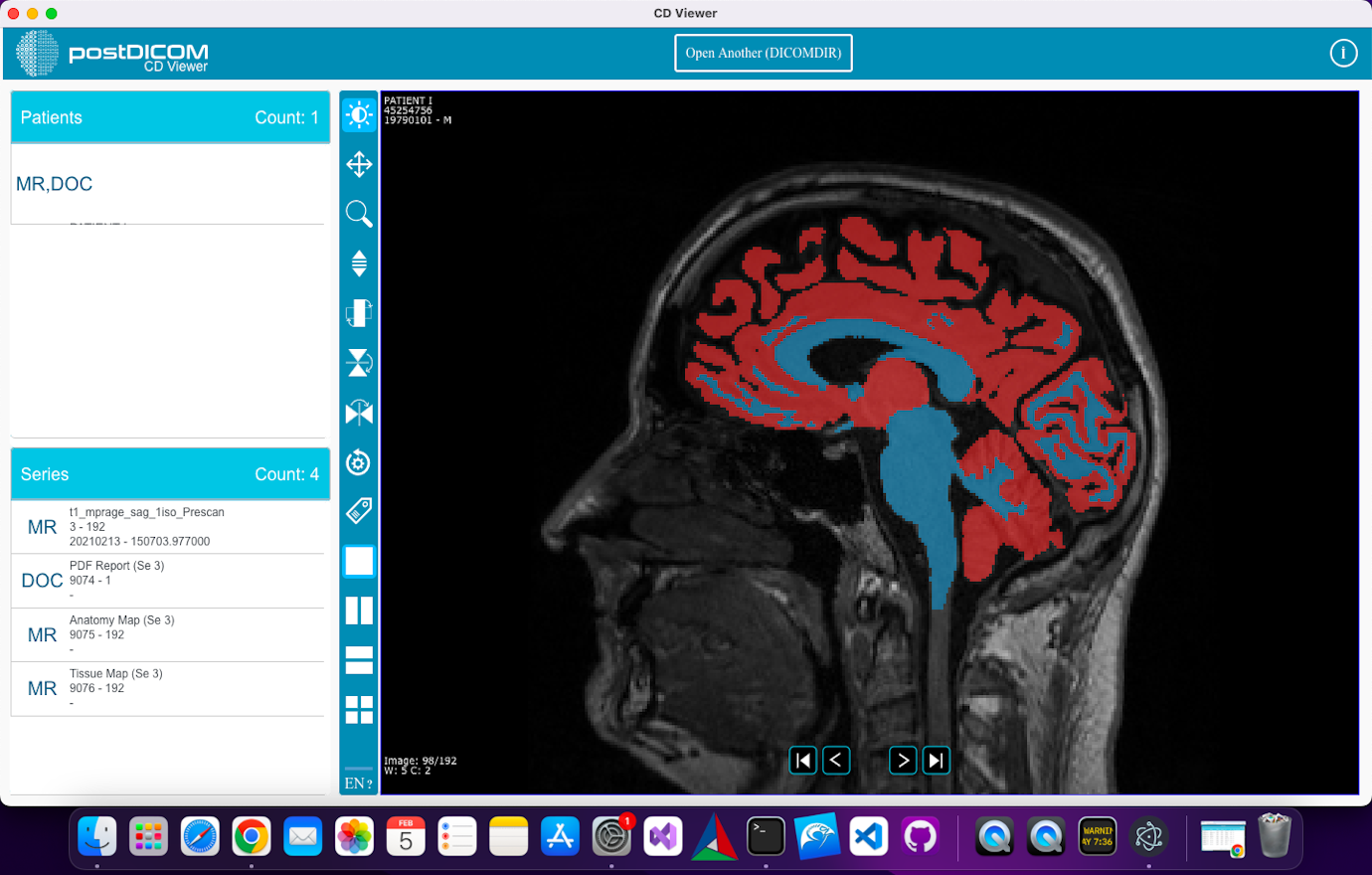Activate the slice scroll tool
This screenshot has height=875, width=1372.
tap(358, 263)
